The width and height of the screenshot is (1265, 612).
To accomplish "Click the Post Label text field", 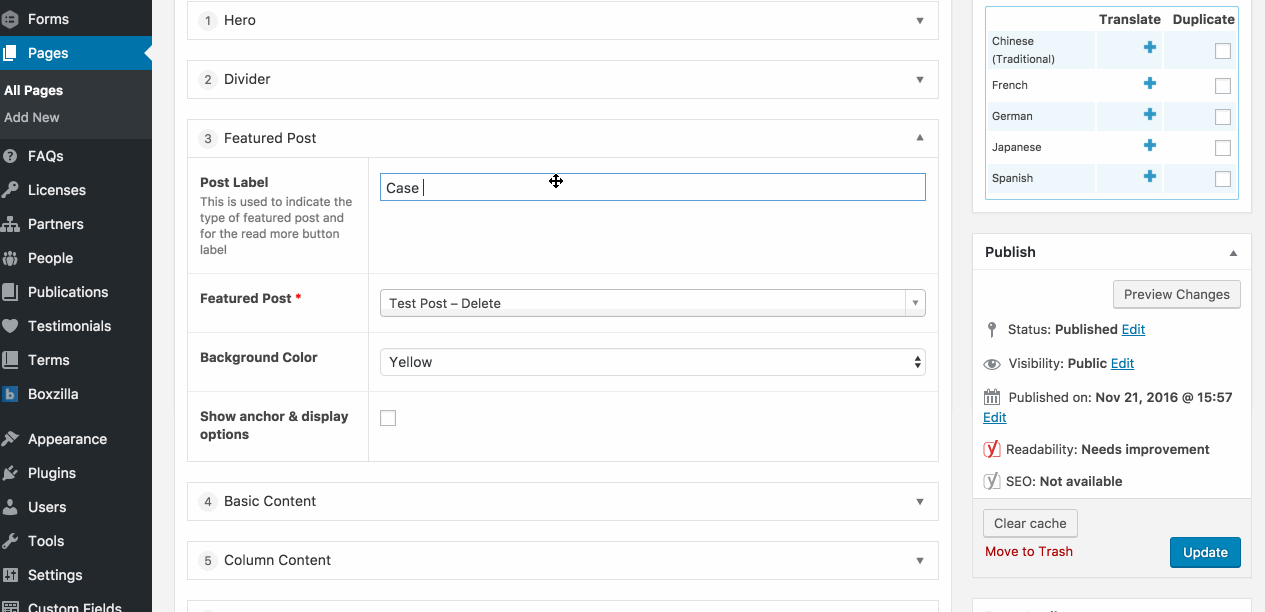I will [653, 187].
